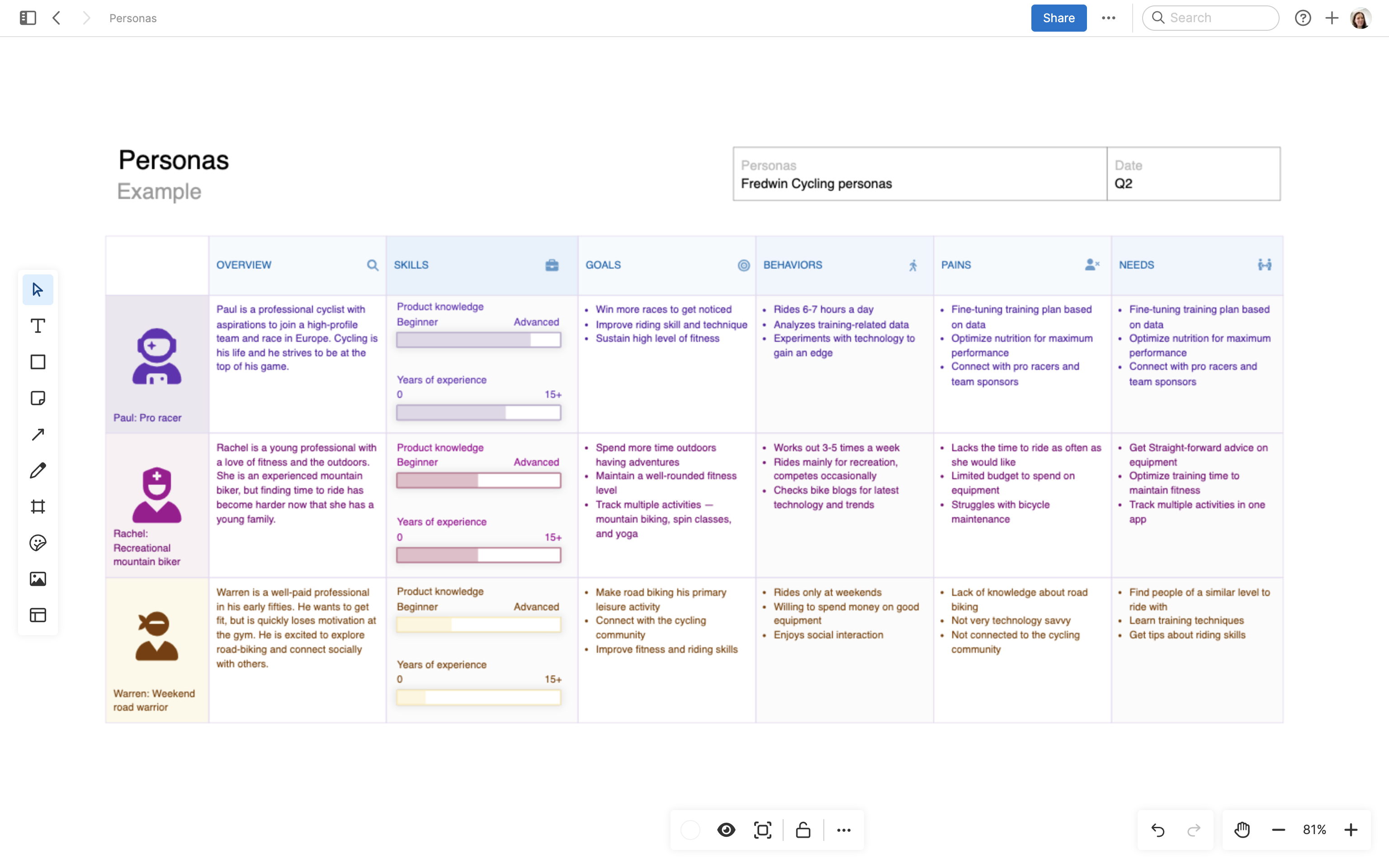This screenshot has height=868, width=1389.
Task: Toggle the eye visibility button
Action: [x=726, y=830]
